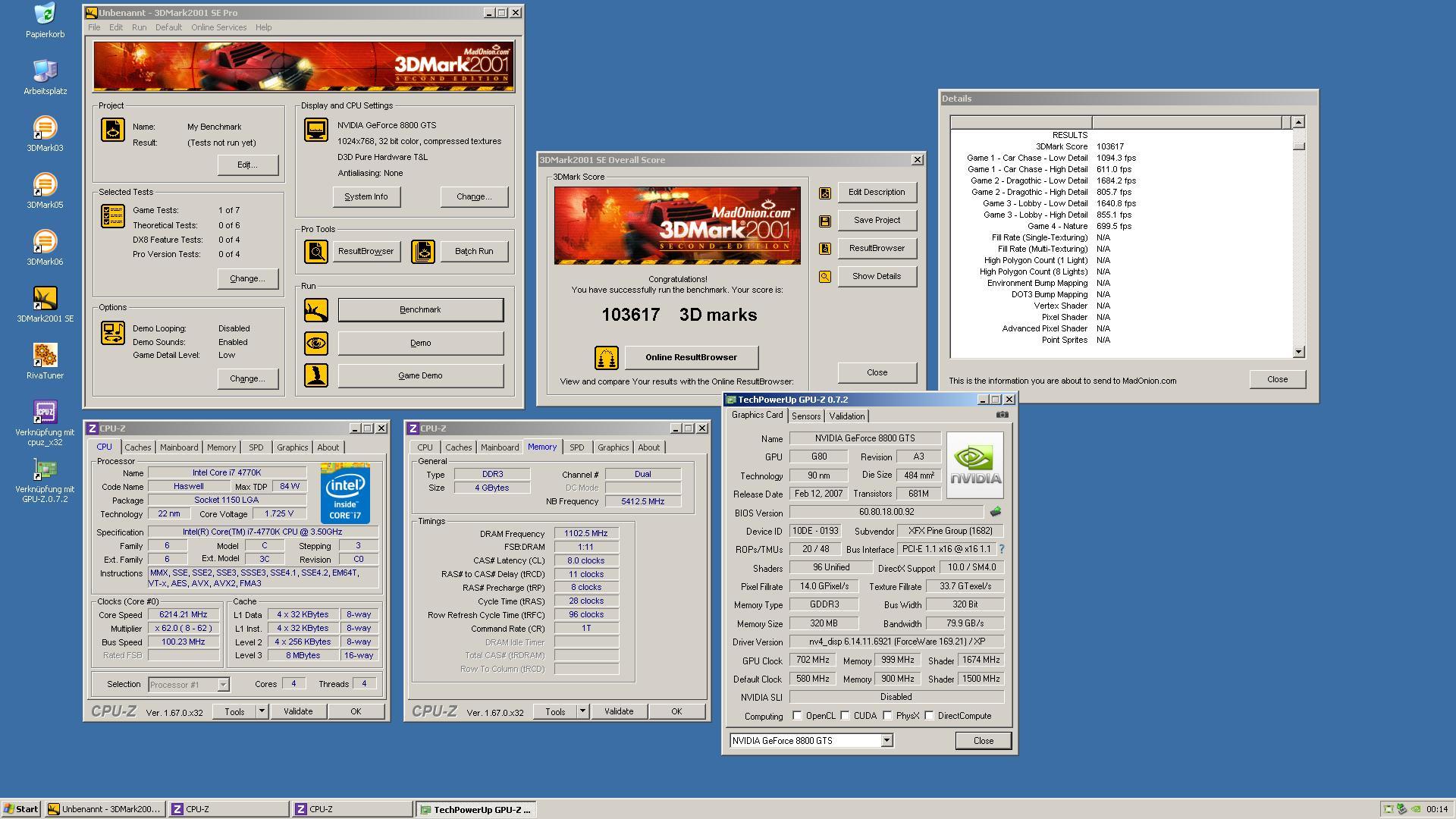Viewport: 1456px width, 819px height.
Task: Click the Start button on the taskbar
Action: (x=21, y=809)
